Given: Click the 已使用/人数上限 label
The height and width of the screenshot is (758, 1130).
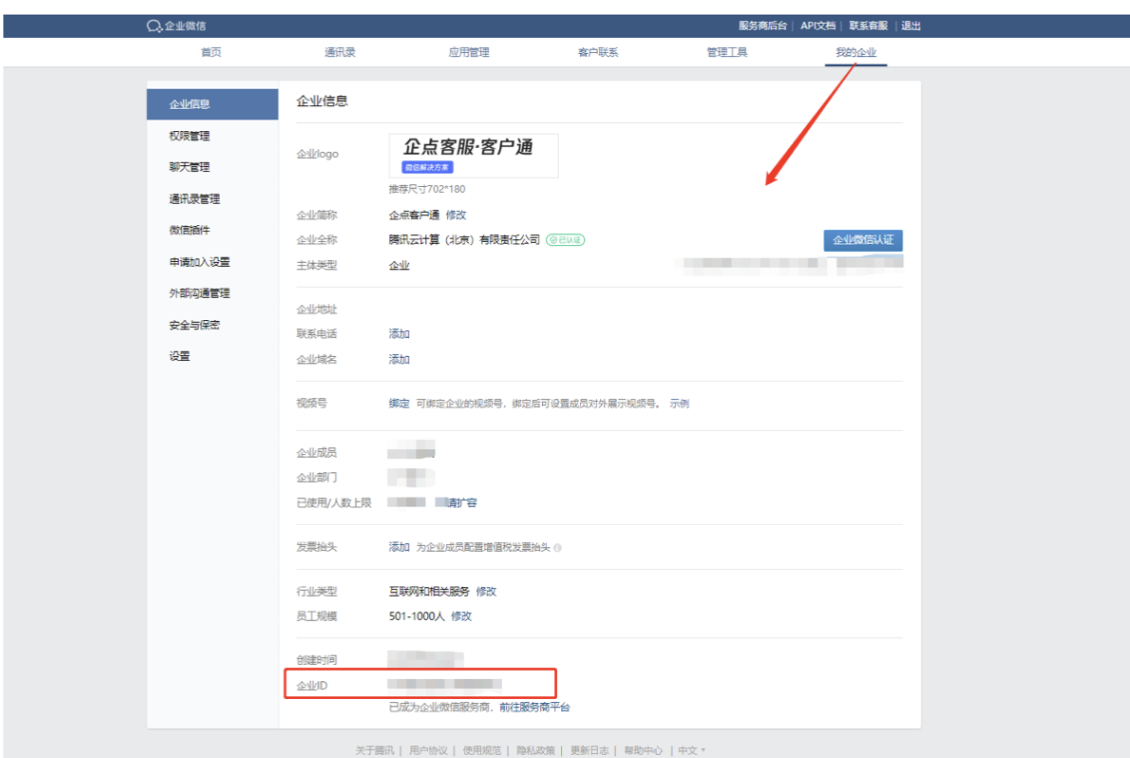Looking at the screenshot, I should (x=334, y=502).
